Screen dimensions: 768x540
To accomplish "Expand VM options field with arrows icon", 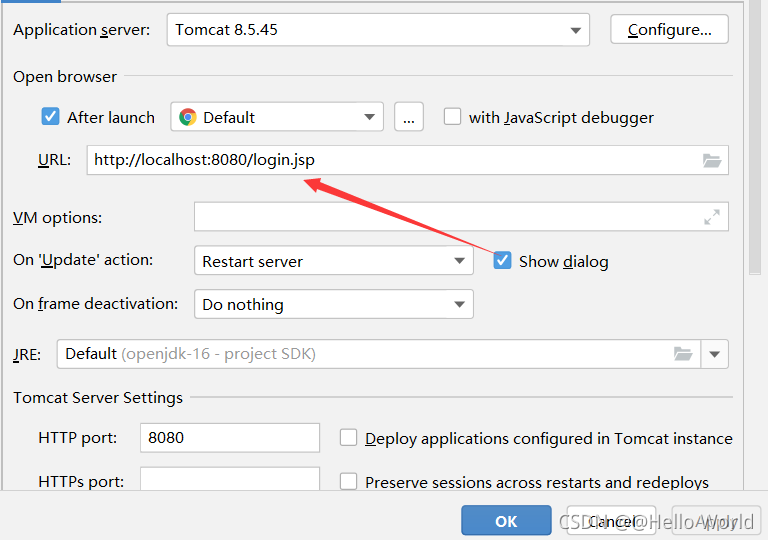I will (712, 217).
